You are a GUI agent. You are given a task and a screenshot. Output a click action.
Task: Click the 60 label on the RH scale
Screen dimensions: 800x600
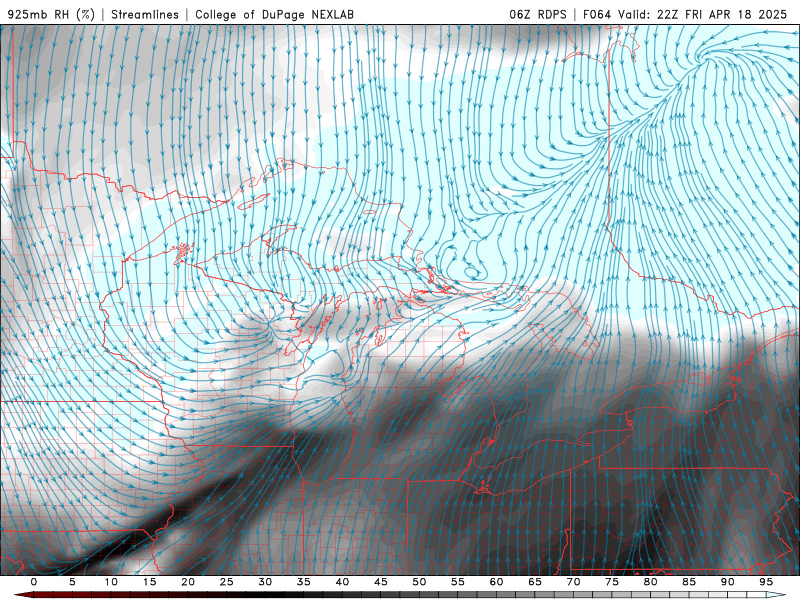[496, 582]
